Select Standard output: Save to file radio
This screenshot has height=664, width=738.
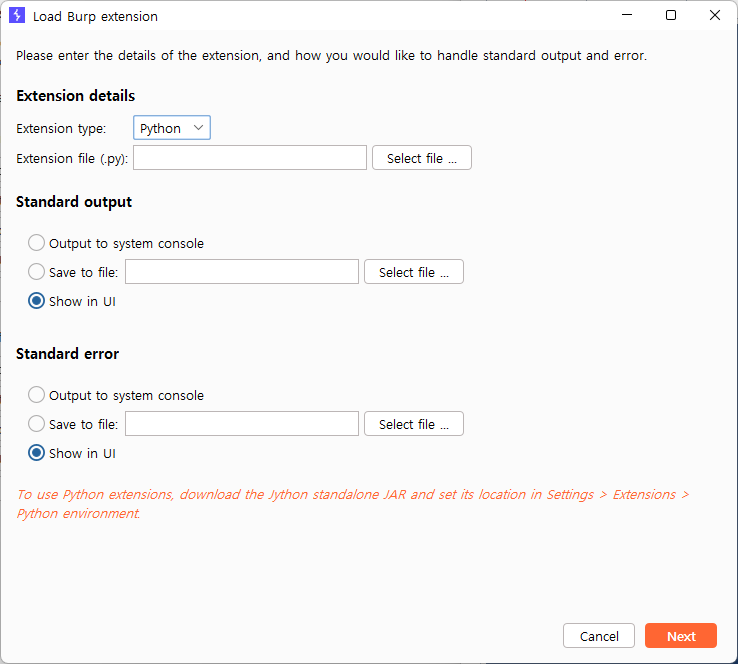36,272
